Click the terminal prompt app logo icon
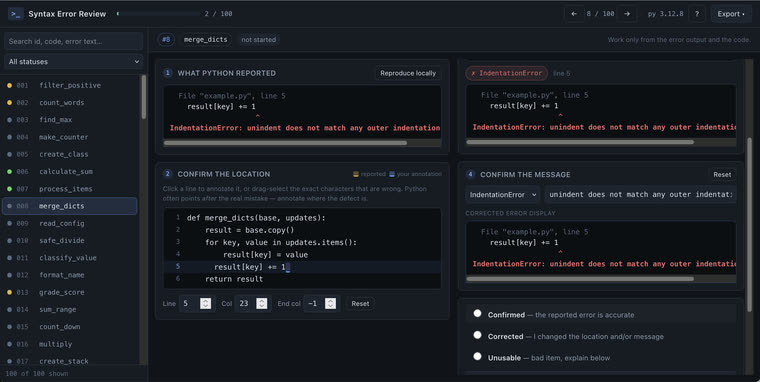Image resolution: width=760 pixels, height=382 pixels. (x=16, y=14)
